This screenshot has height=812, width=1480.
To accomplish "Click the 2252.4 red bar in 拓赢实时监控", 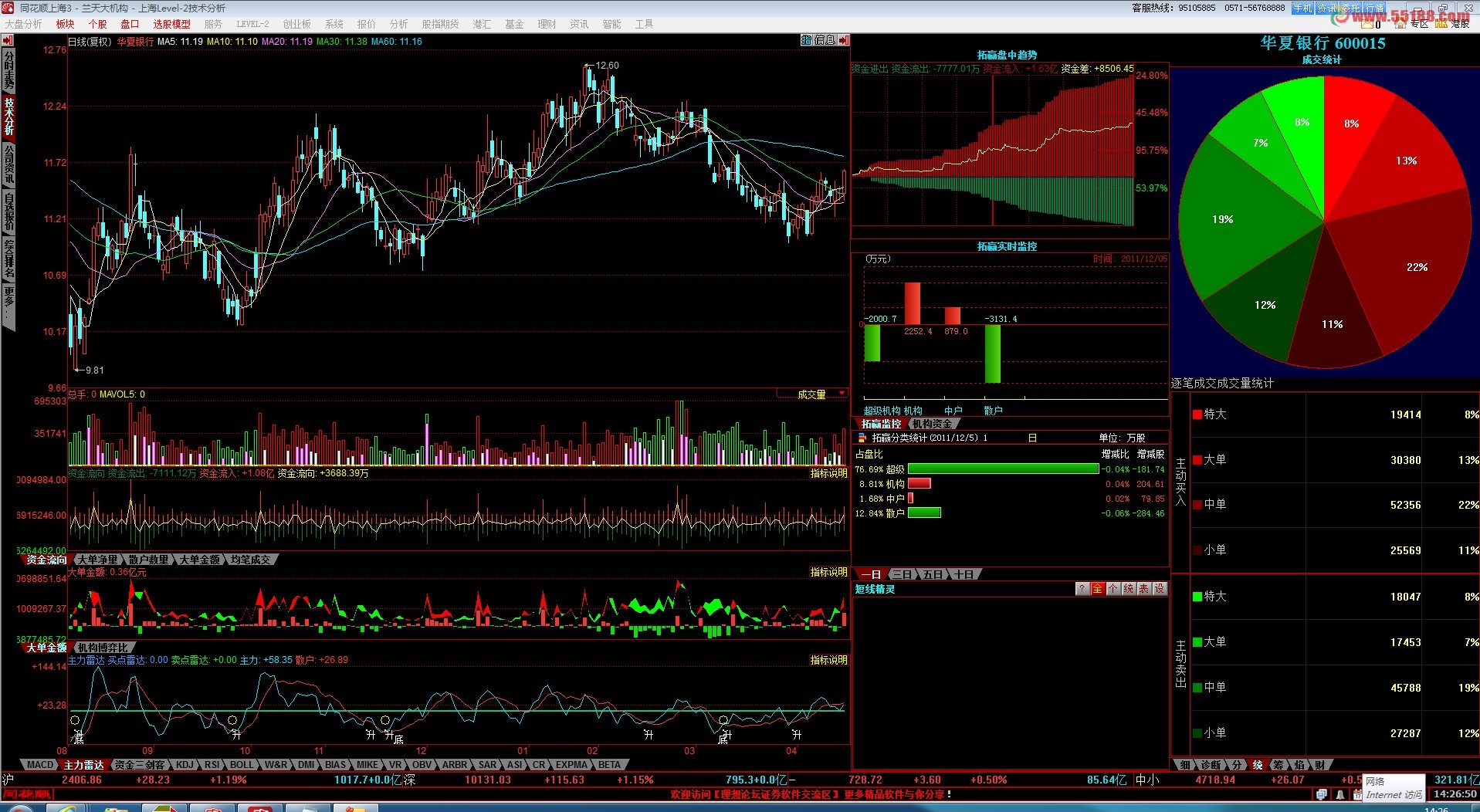I will tap(913, 303).
